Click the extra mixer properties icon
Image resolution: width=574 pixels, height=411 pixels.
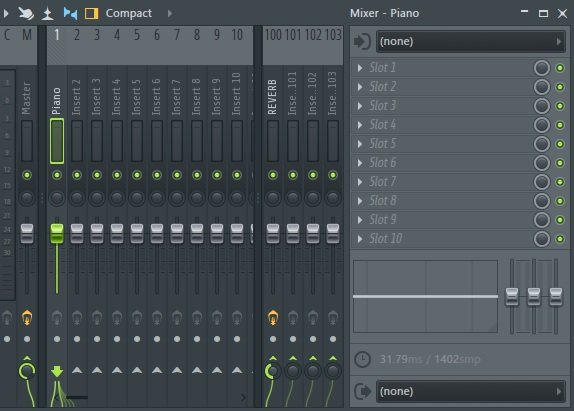click(x=48, y=14)
